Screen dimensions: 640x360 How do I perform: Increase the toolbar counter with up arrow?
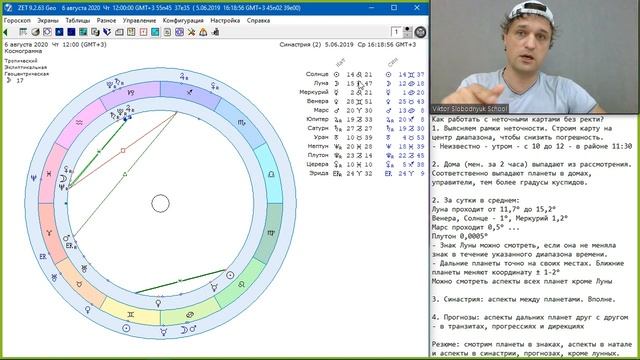click(x=407, y=29)
